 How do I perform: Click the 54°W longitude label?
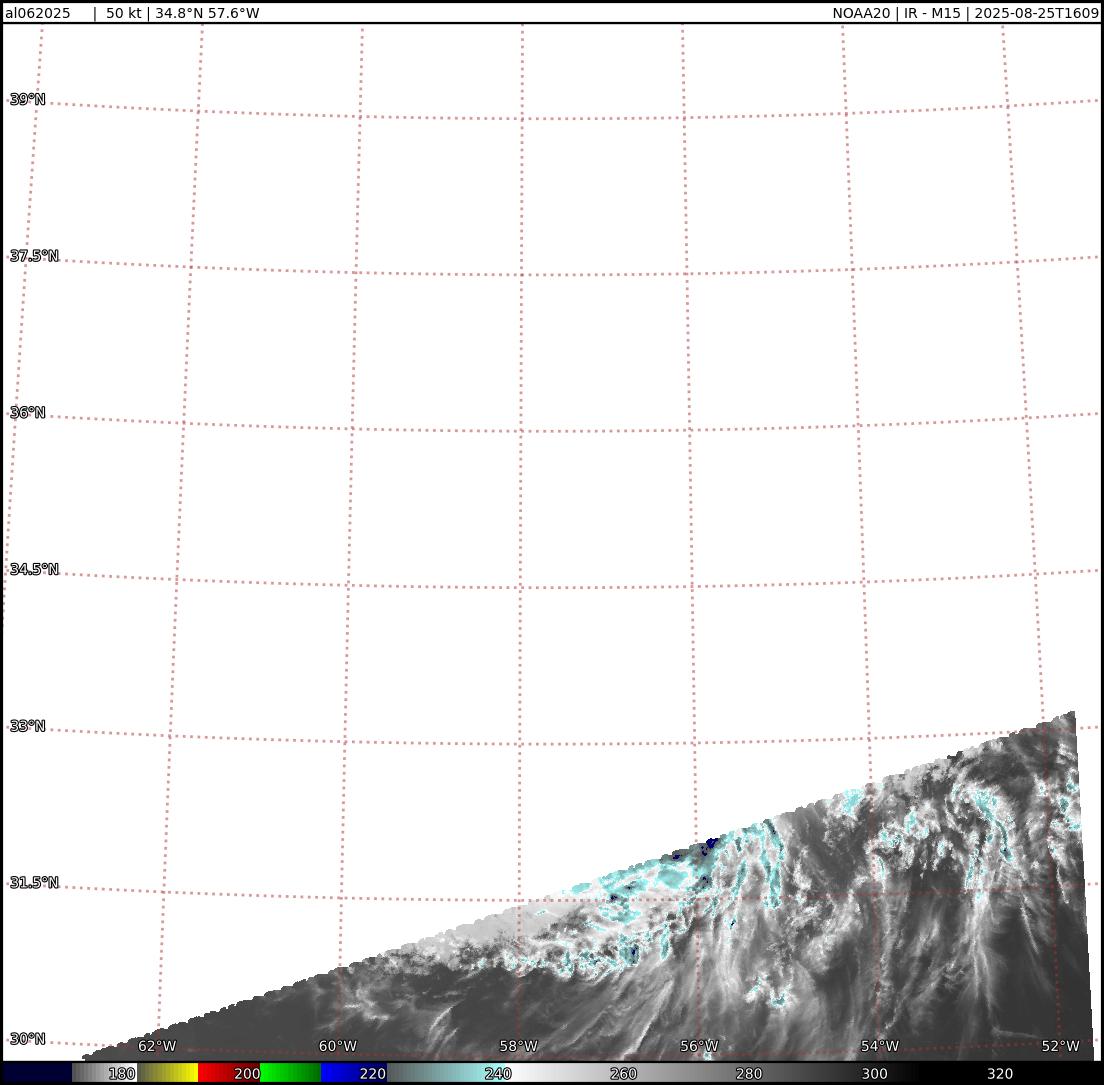[x=879, y=1046]
